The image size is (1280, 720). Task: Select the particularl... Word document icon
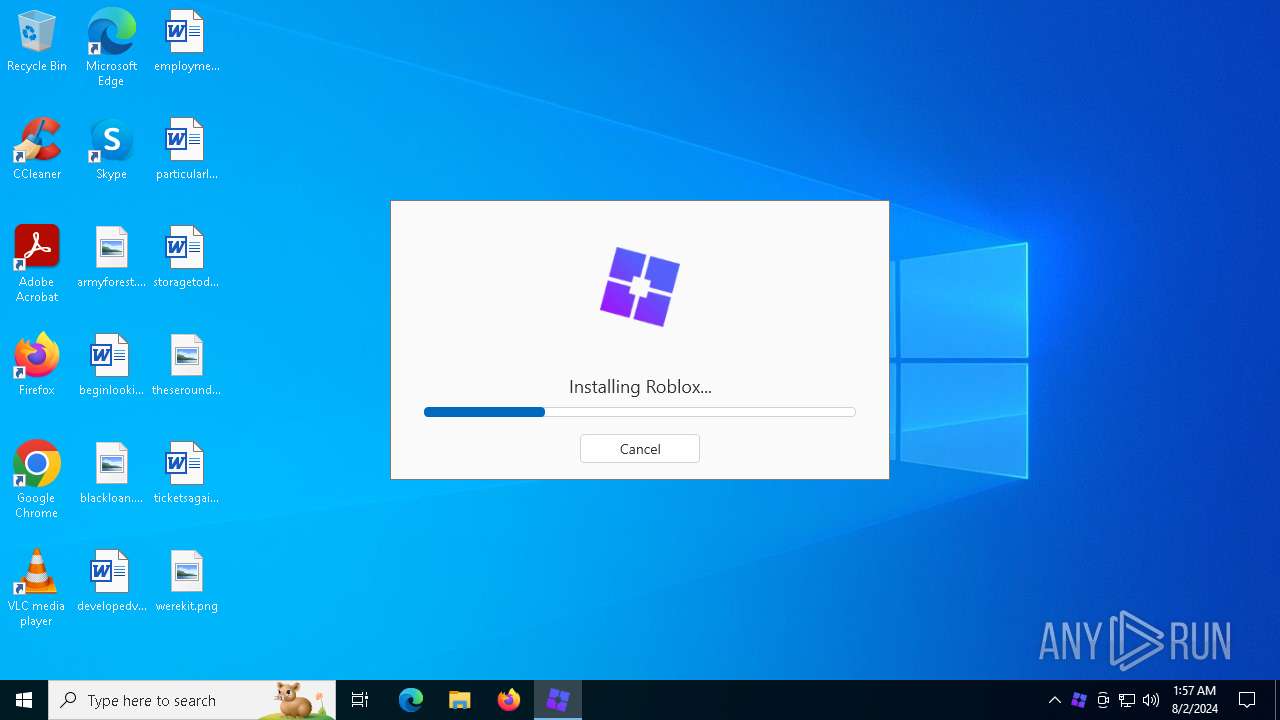[x=186, y=150]
